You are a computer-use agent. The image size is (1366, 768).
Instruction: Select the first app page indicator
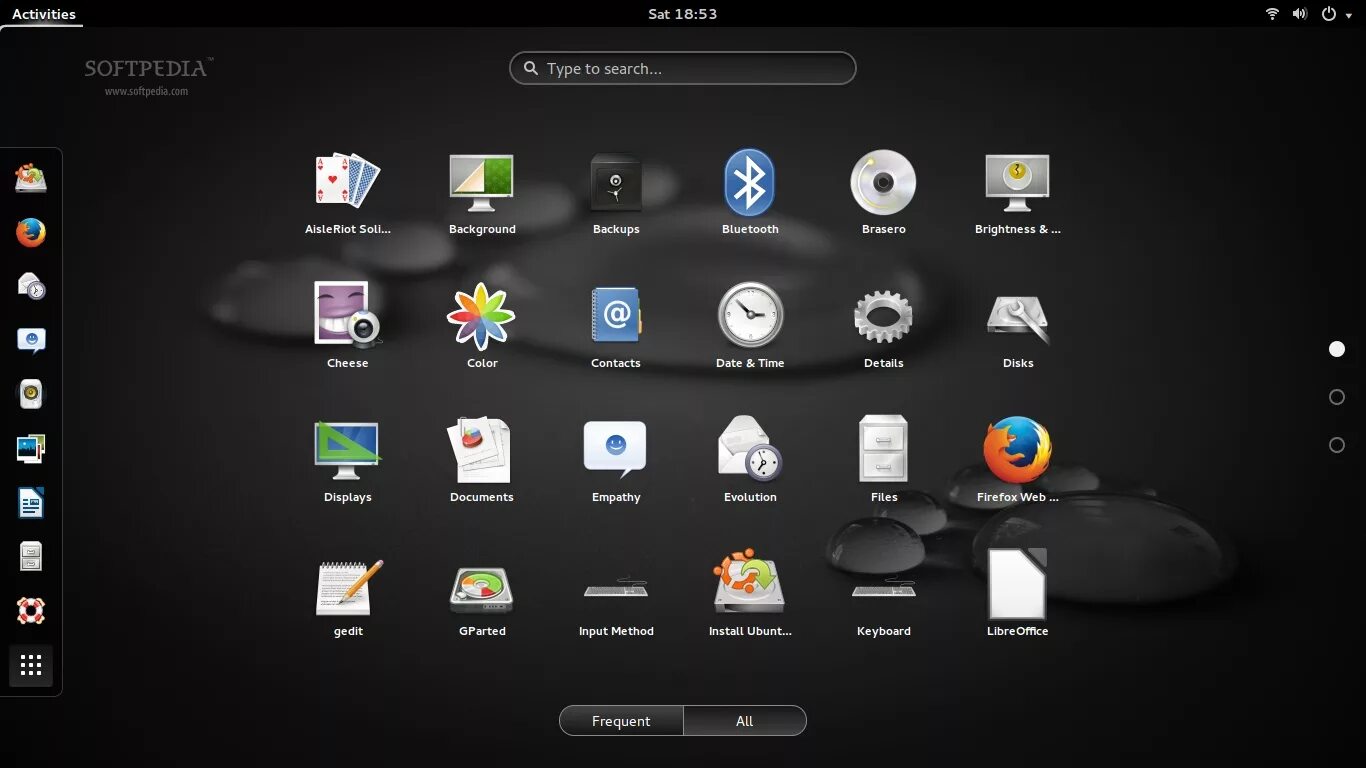(1337, 349)
